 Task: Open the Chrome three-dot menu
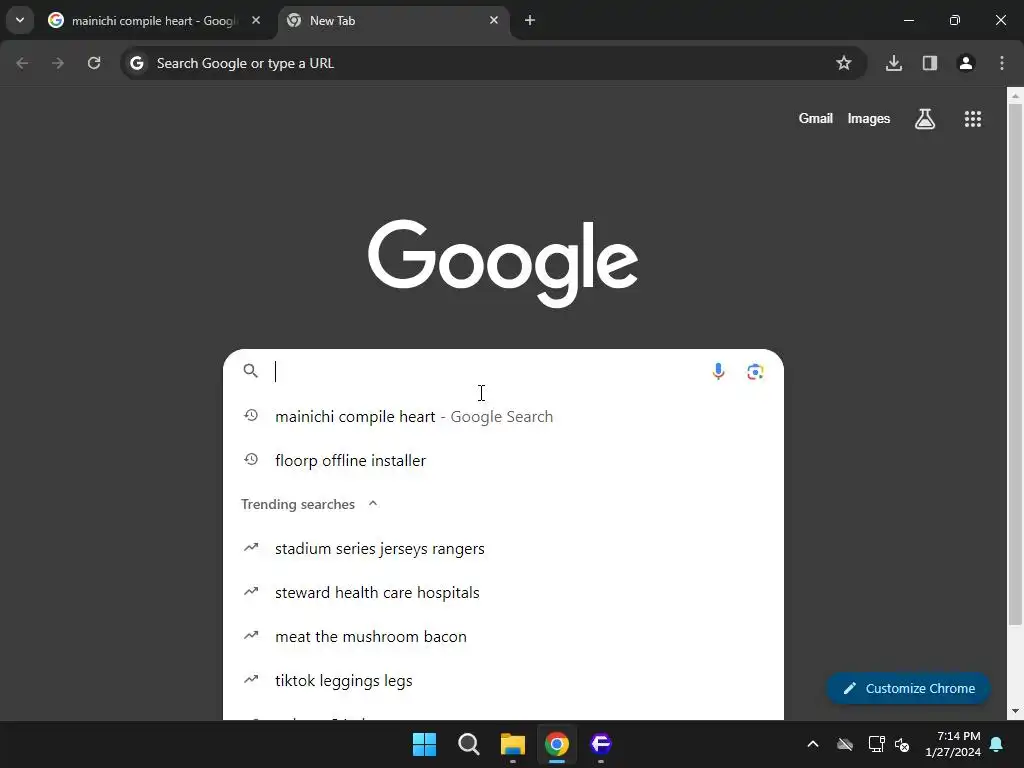click(x=1002, y=63)
